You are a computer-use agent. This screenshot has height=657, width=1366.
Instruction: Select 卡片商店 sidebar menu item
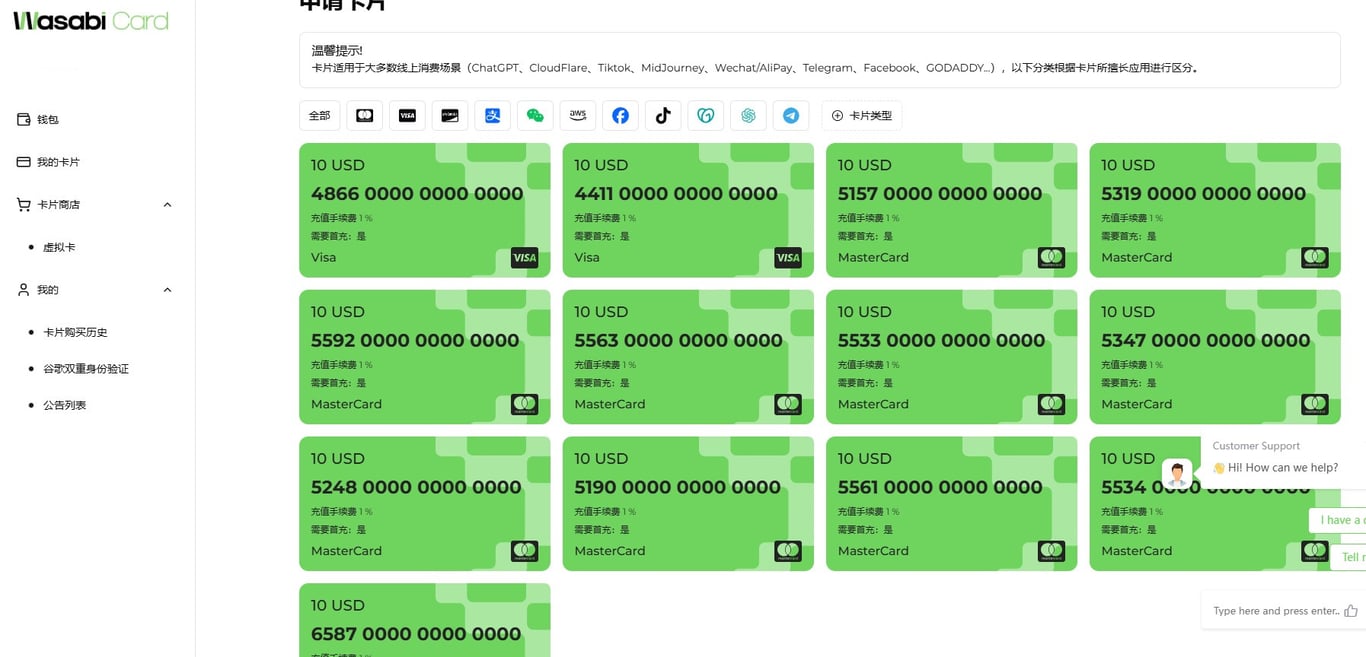click(58, 205)
